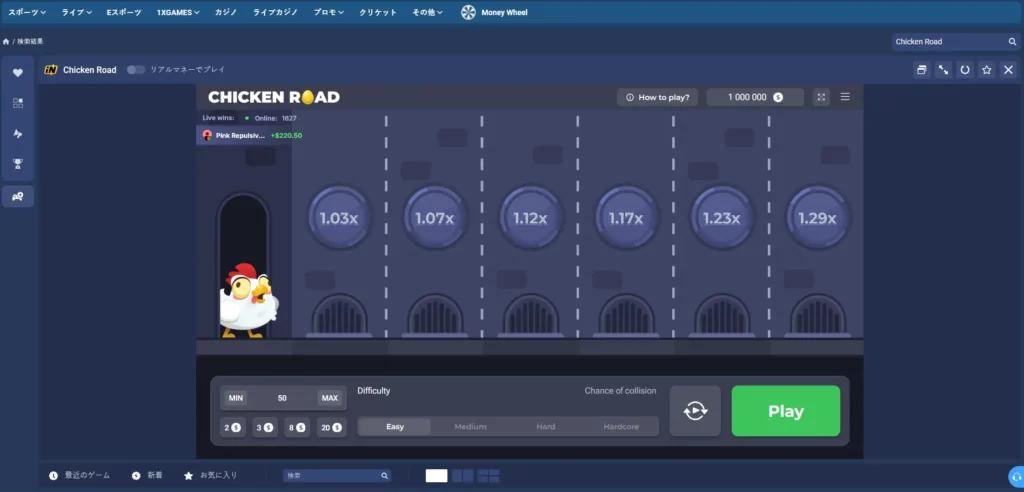Set bet to MIN
This screenshot has height=492, width=1024.
click(236, 398)
